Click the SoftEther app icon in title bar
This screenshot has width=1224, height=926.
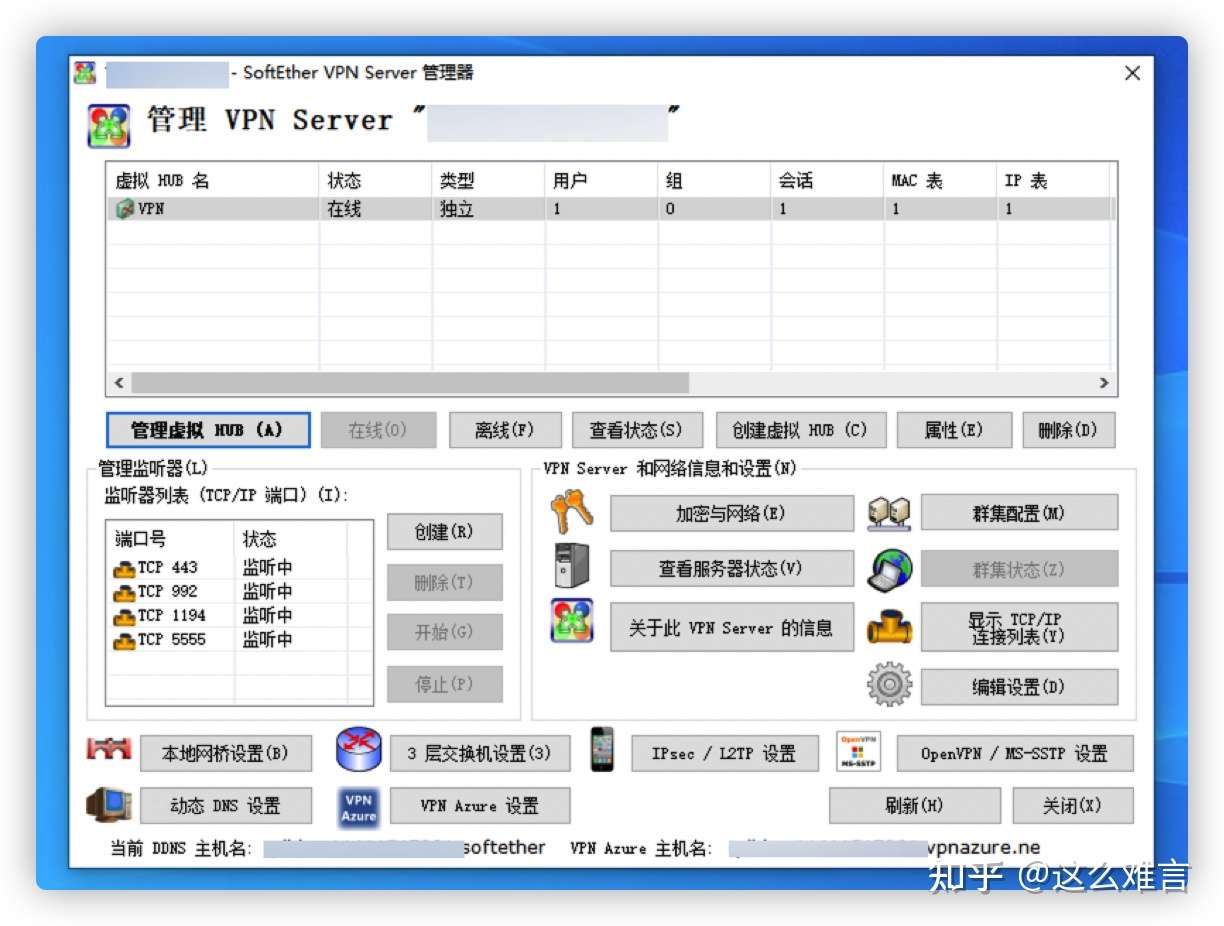tap(85, 73)
